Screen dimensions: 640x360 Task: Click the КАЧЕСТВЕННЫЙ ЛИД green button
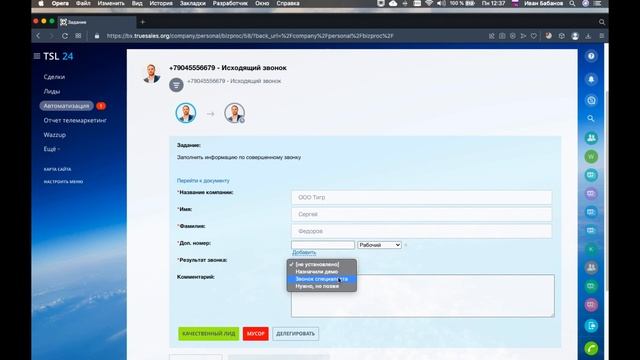click(209, 334)
